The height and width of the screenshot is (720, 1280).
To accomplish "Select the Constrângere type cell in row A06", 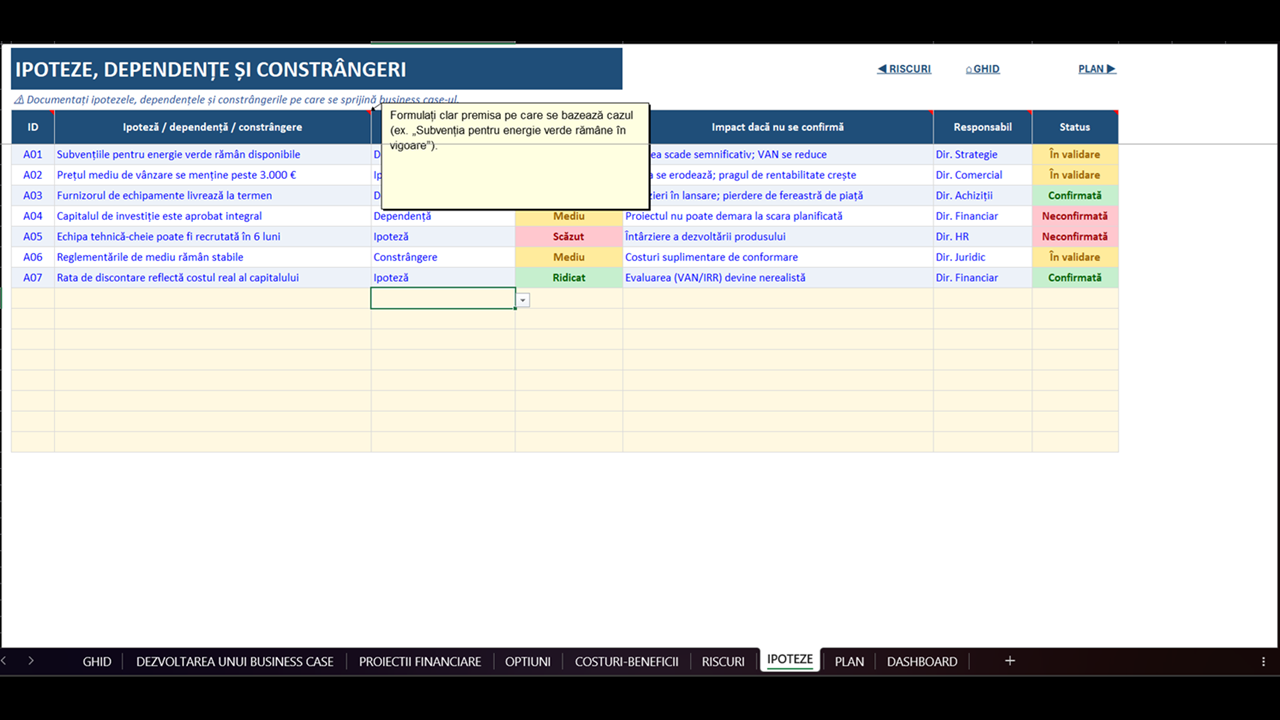I will point(443,257).
